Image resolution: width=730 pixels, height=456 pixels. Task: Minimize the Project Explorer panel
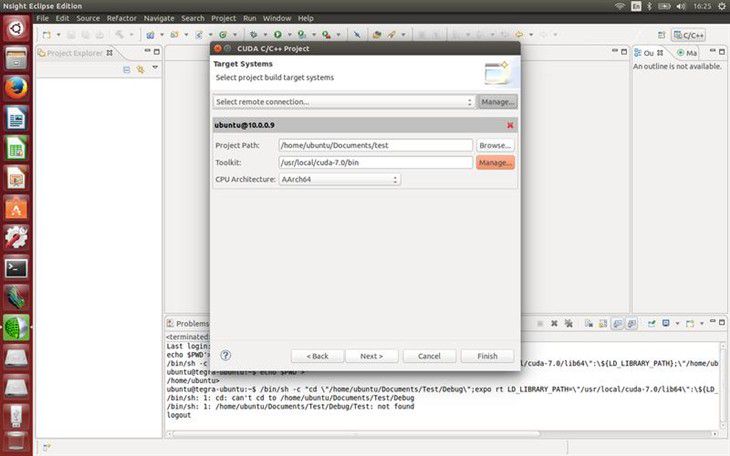147,51
